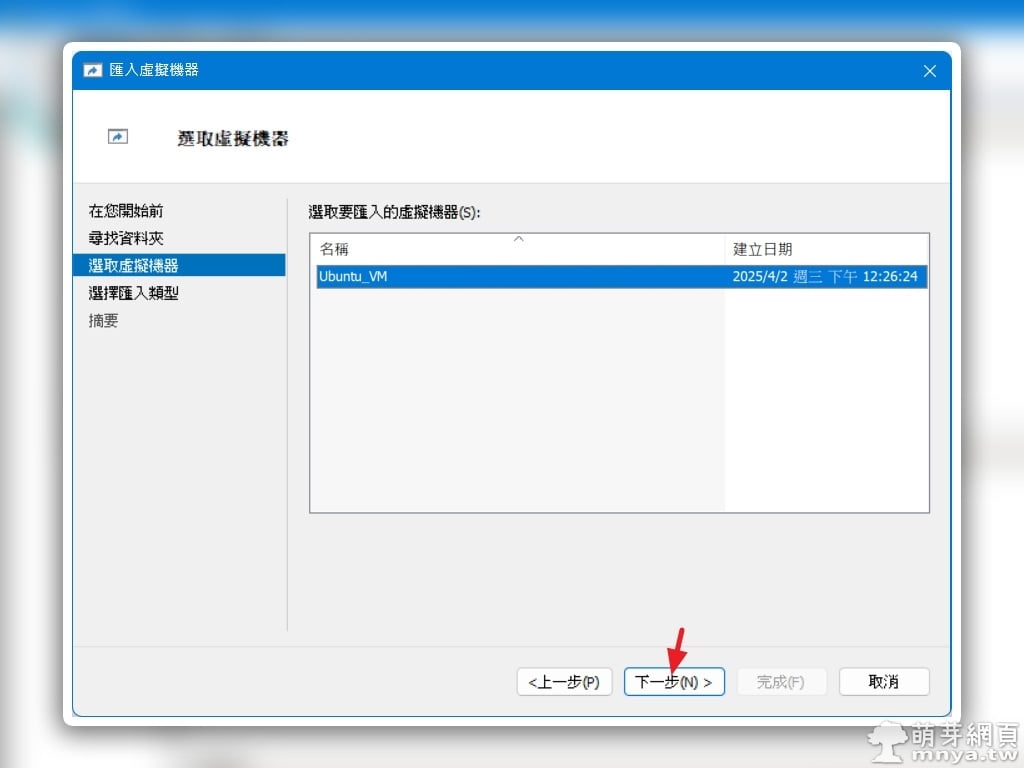Cancel the import with 取消 button
Screen dimensions: 1024x768
pyautogui.click(x=884, y=682)
